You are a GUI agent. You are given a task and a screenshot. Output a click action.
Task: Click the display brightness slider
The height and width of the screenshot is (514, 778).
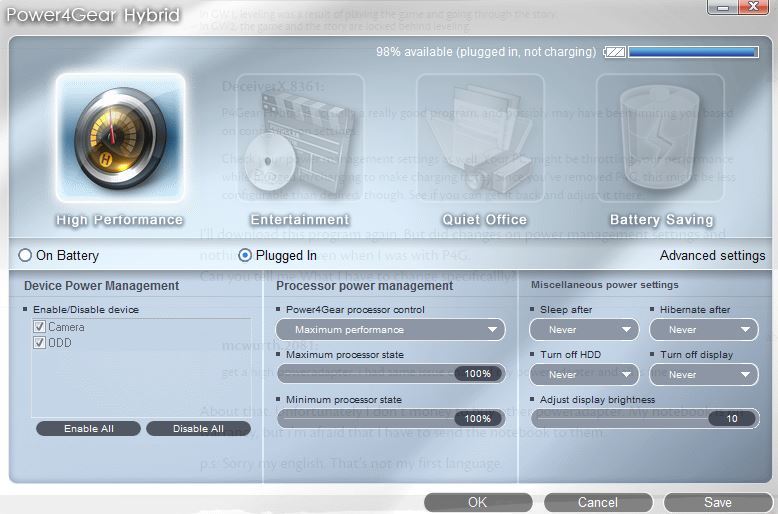click(x=645, y=419)
